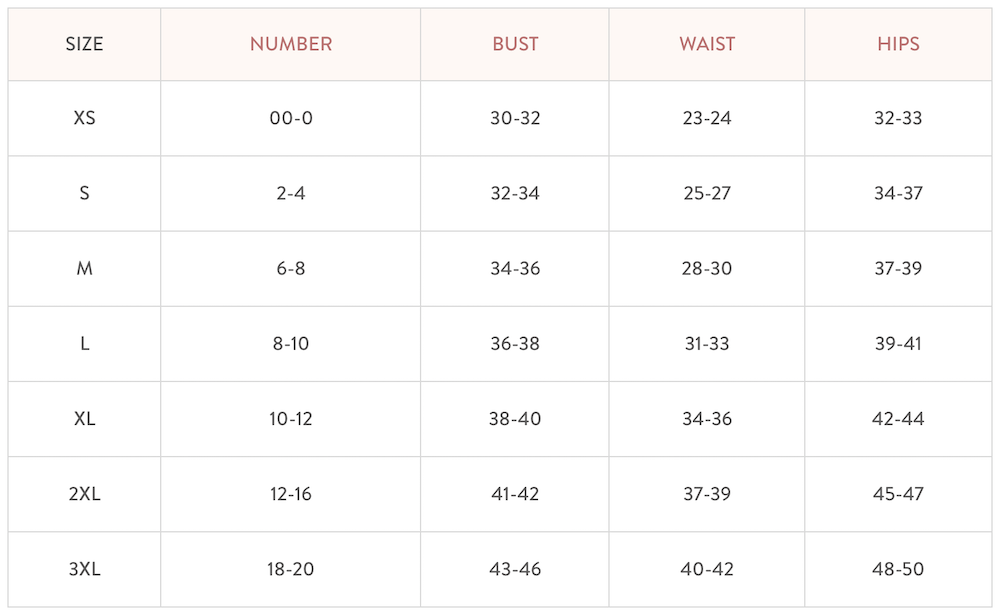This screenshot has height=615, width=1000.
Task: Click the S size row label
Action: coord(84,193)
